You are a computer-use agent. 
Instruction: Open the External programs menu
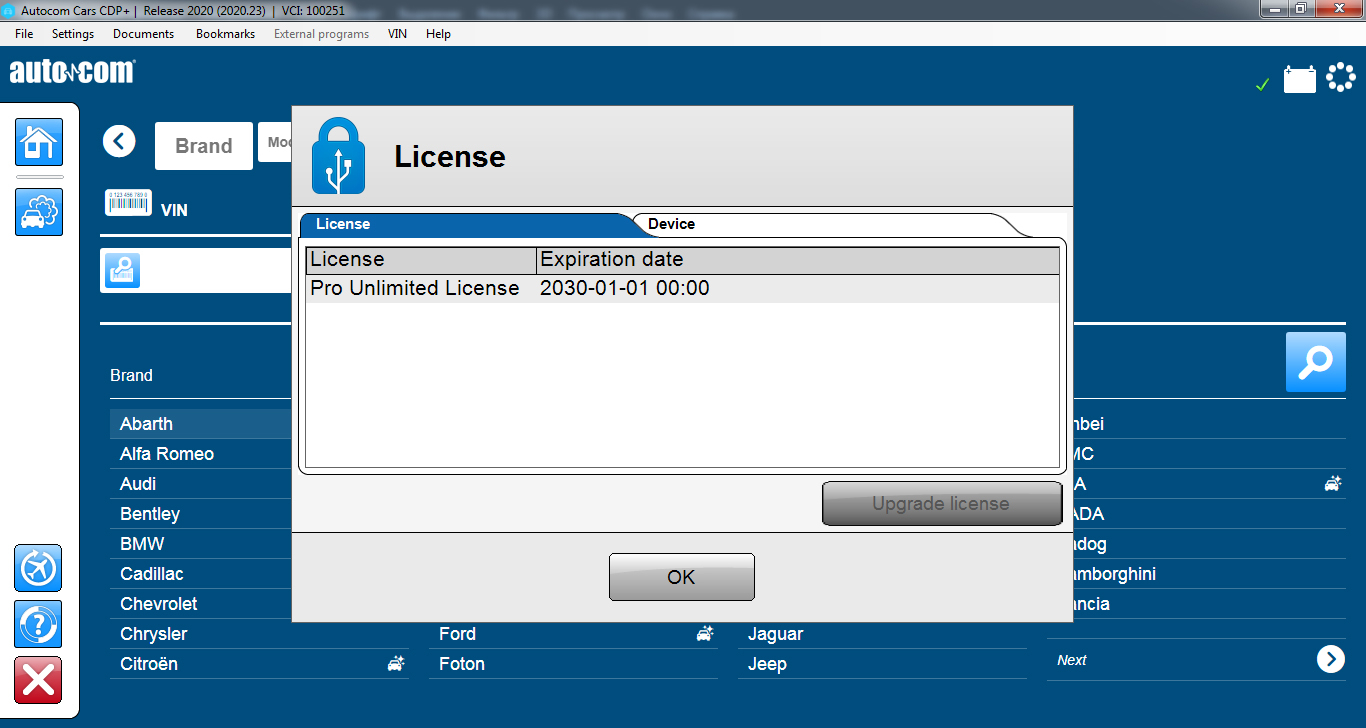click(x=321, y=34)
